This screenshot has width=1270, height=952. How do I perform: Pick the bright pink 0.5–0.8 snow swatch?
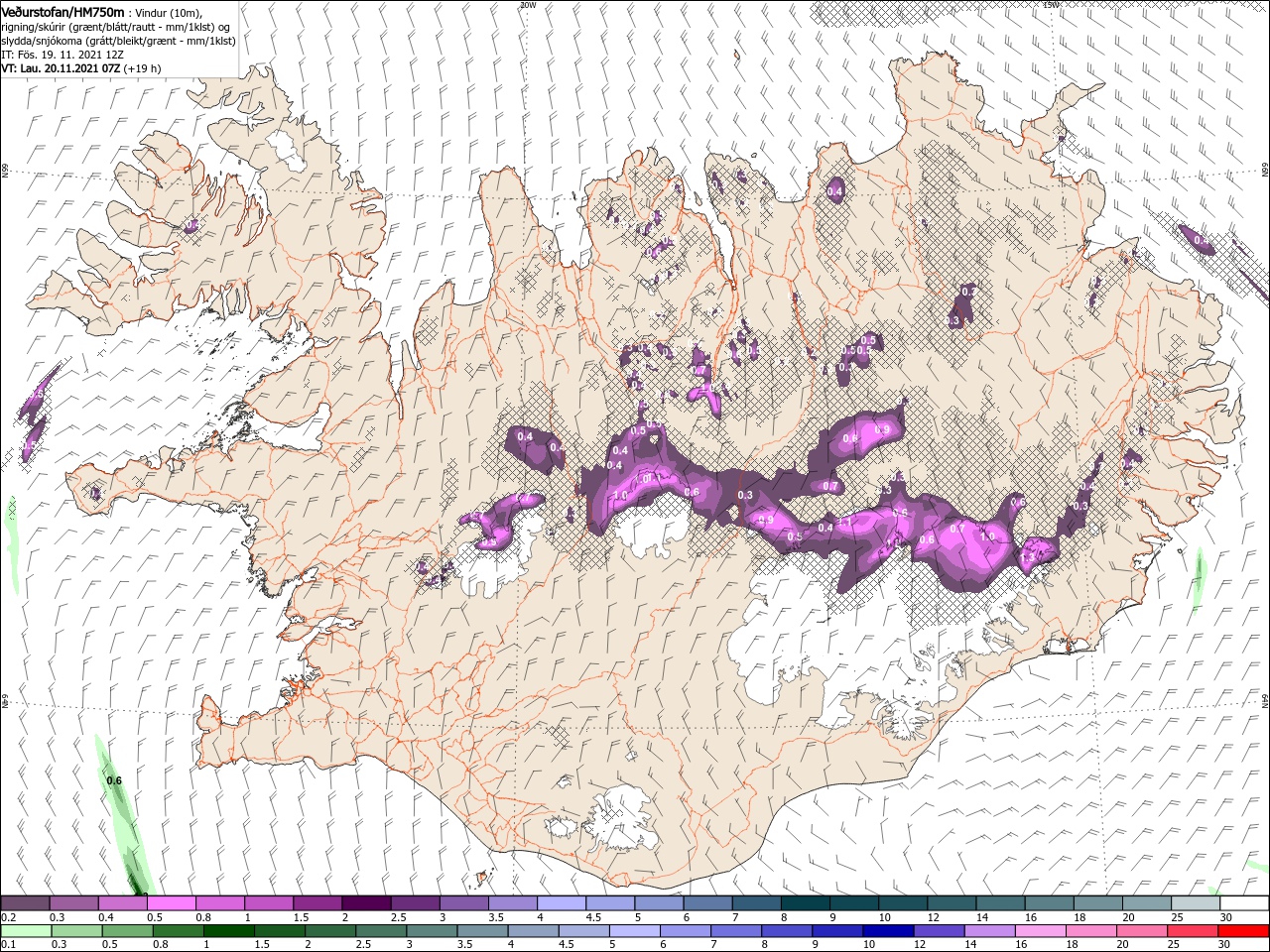171,903
